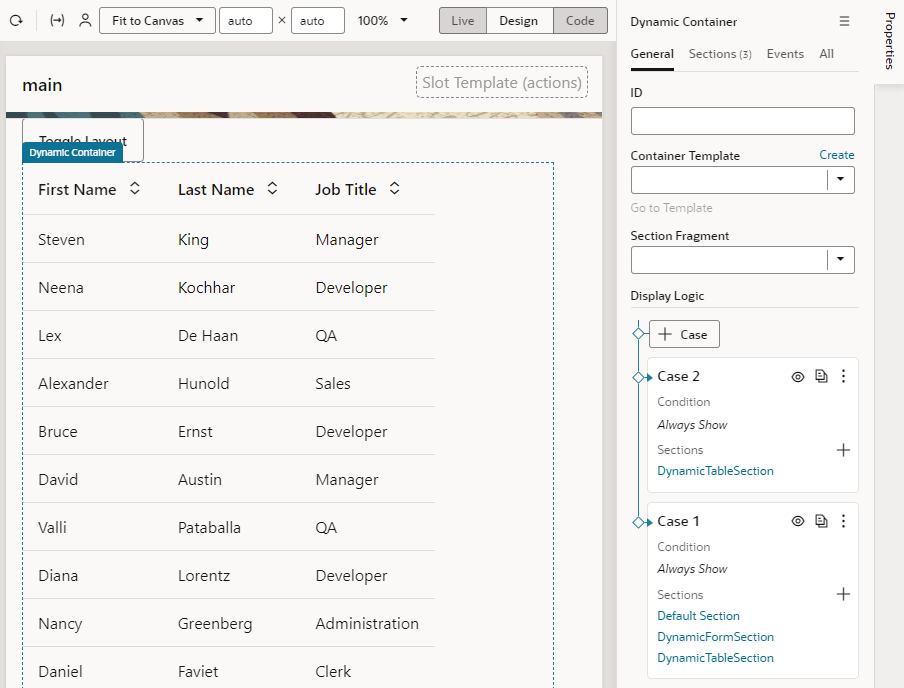Image resolution: width=904 pixels, height=688 pixels.
Task: Select the Sales job title cell
Action: click(x=333, y=384)
